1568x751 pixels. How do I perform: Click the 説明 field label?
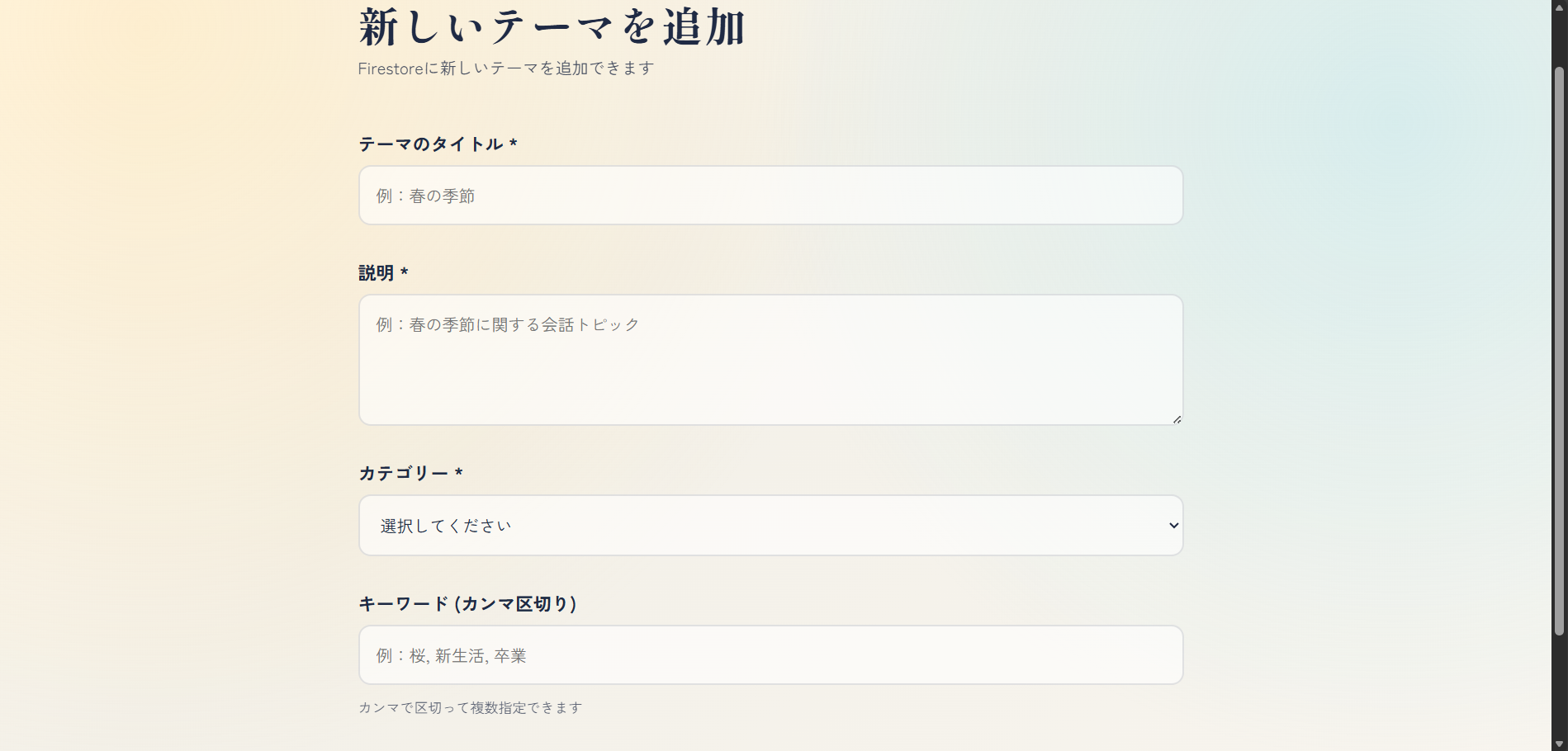(x=376, y=273)
